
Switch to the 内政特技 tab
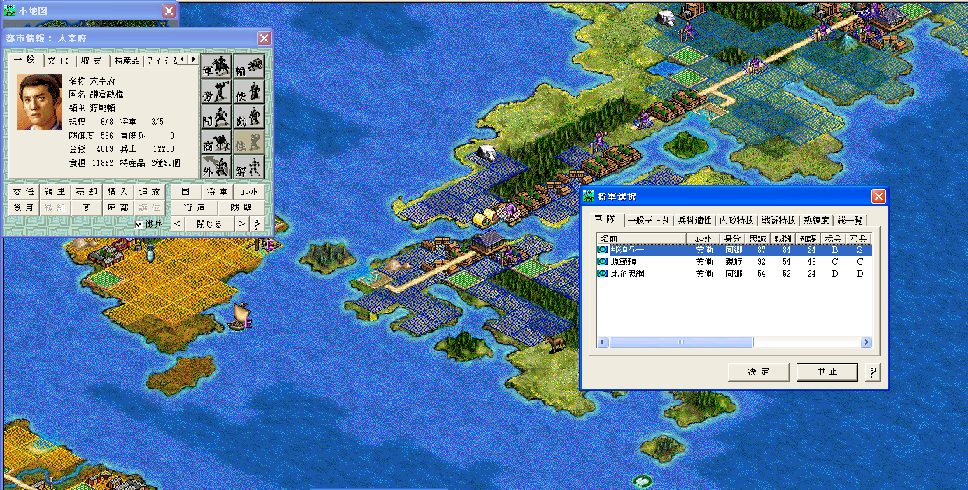tap(736, 220)
